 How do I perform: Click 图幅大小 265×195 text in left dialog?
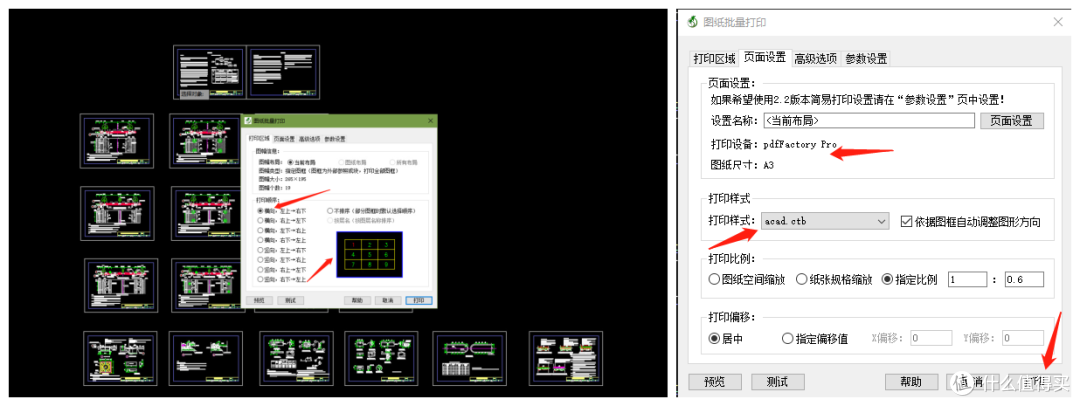tap(282, 179)
